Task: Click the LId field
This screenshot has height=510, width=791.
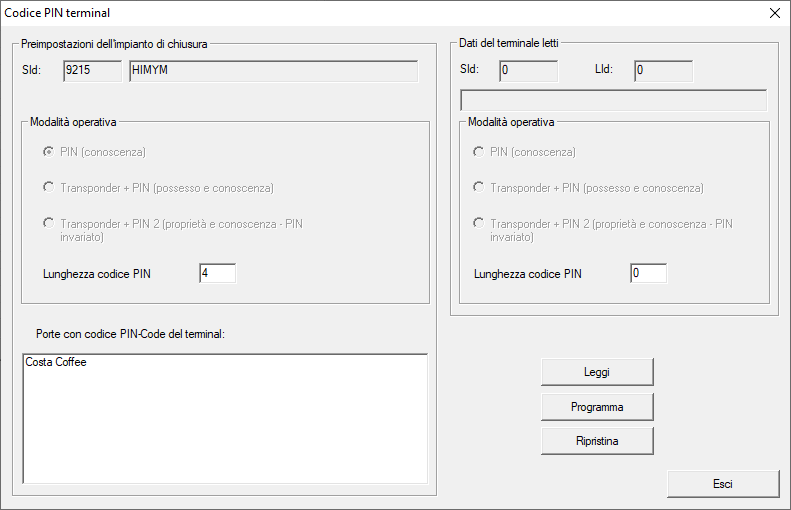Action: (662, 70)
